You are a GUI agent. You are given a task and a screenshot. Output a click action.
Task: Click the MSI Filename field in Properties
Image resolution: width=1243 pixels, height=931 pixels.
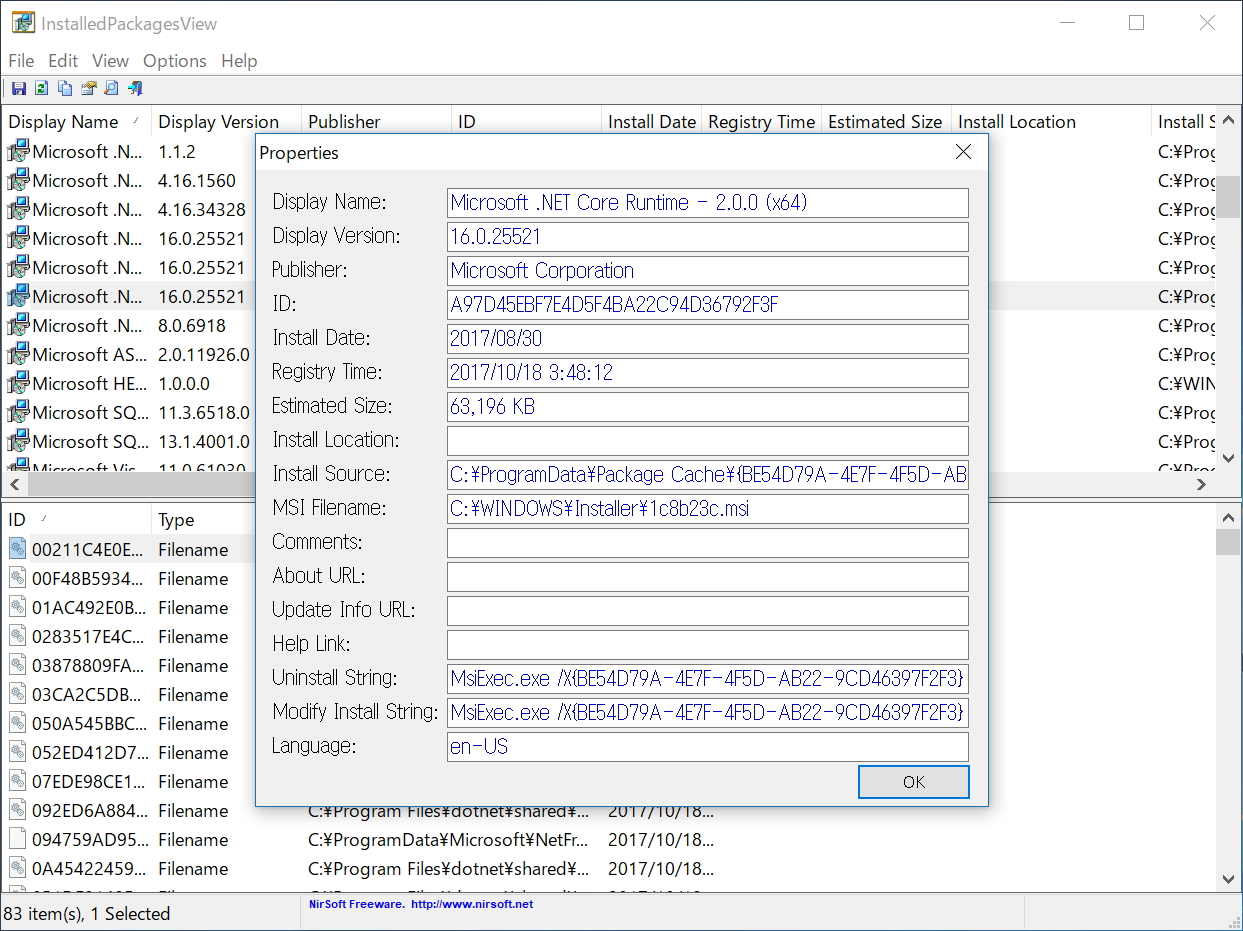click(708, 508)
